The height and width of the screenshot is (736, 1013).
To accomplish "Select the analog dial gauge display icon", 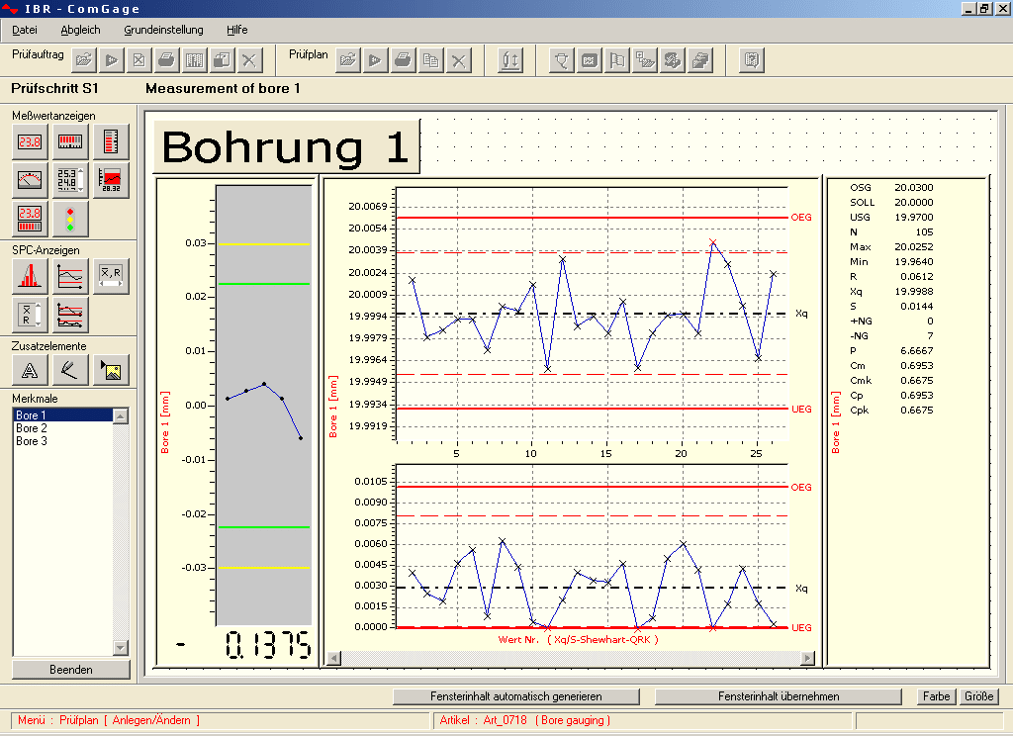I will click(x=29, y=180).
